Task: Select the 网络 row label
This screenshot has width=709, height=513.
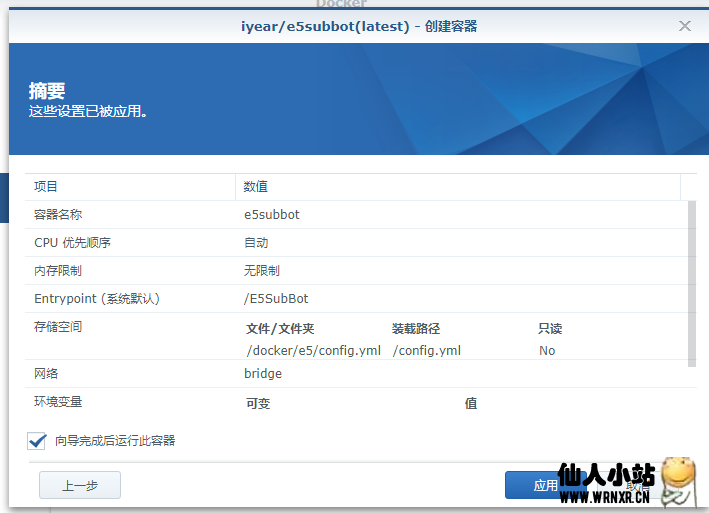Action: (x=46, y=374)
